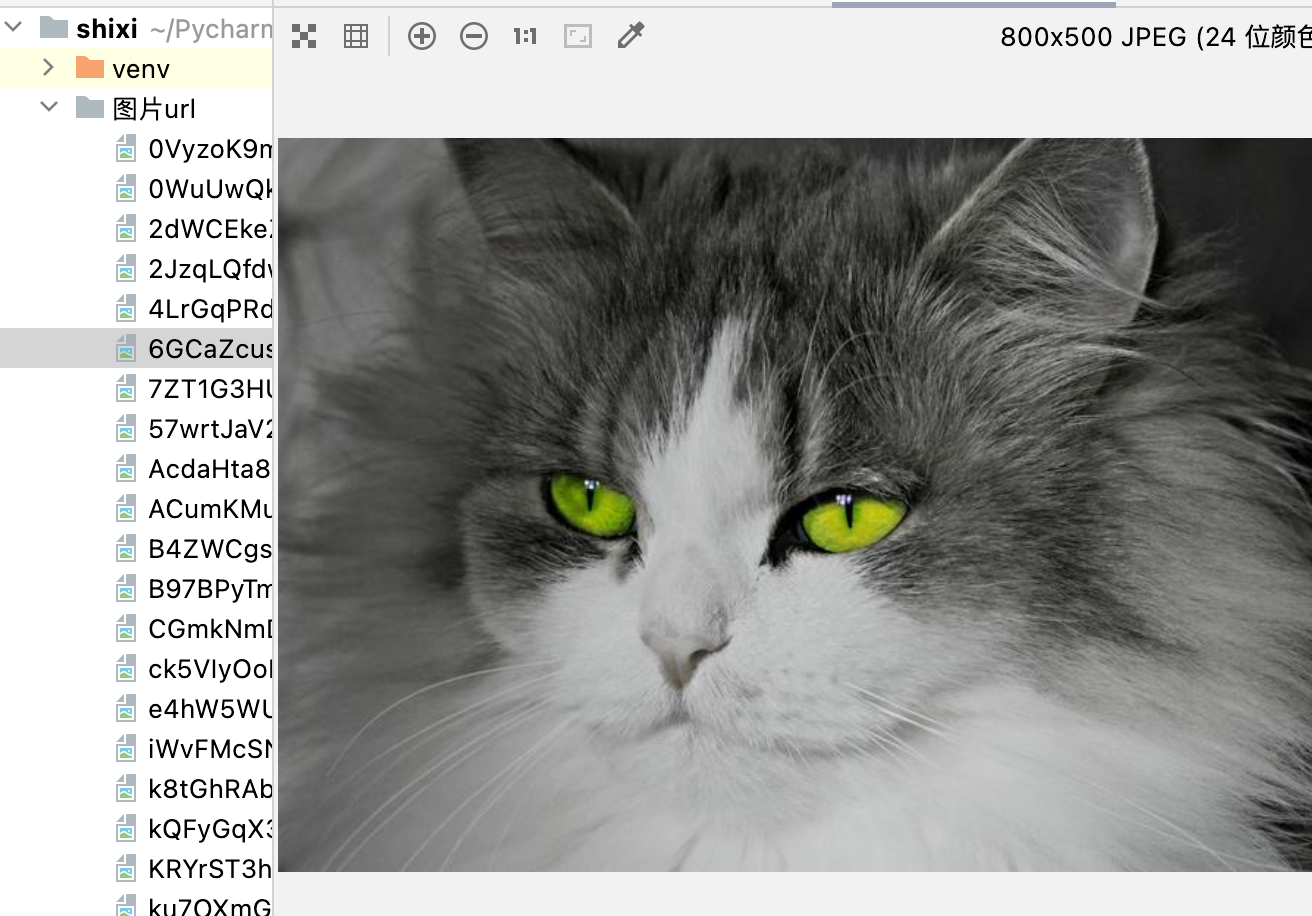Click the zoom in icon
Image resolution: width=1312 pixels, height=916 pixels.
pos(422,37)
